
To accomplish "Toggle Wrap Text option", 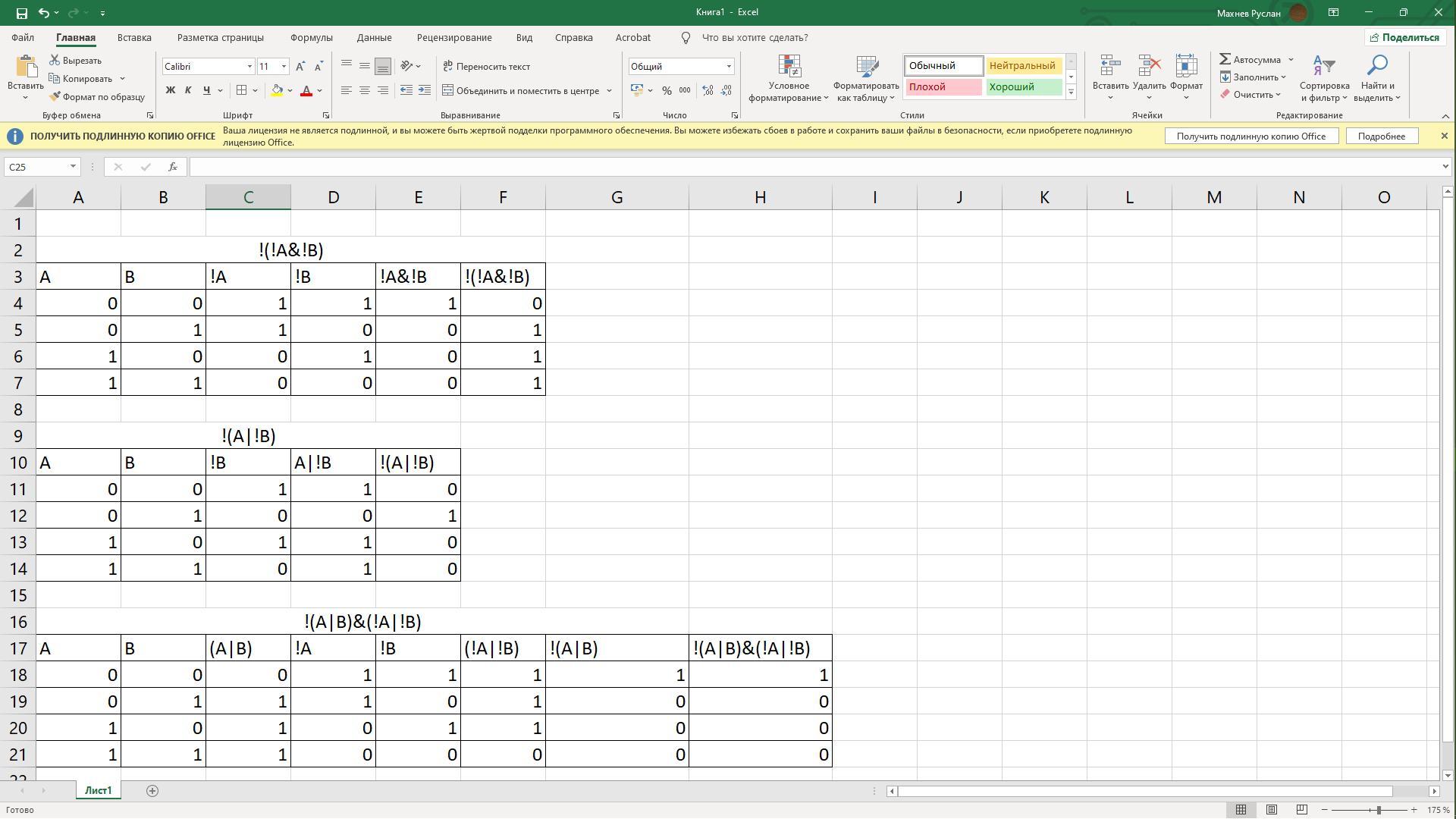I will click(x=486, y=67).
